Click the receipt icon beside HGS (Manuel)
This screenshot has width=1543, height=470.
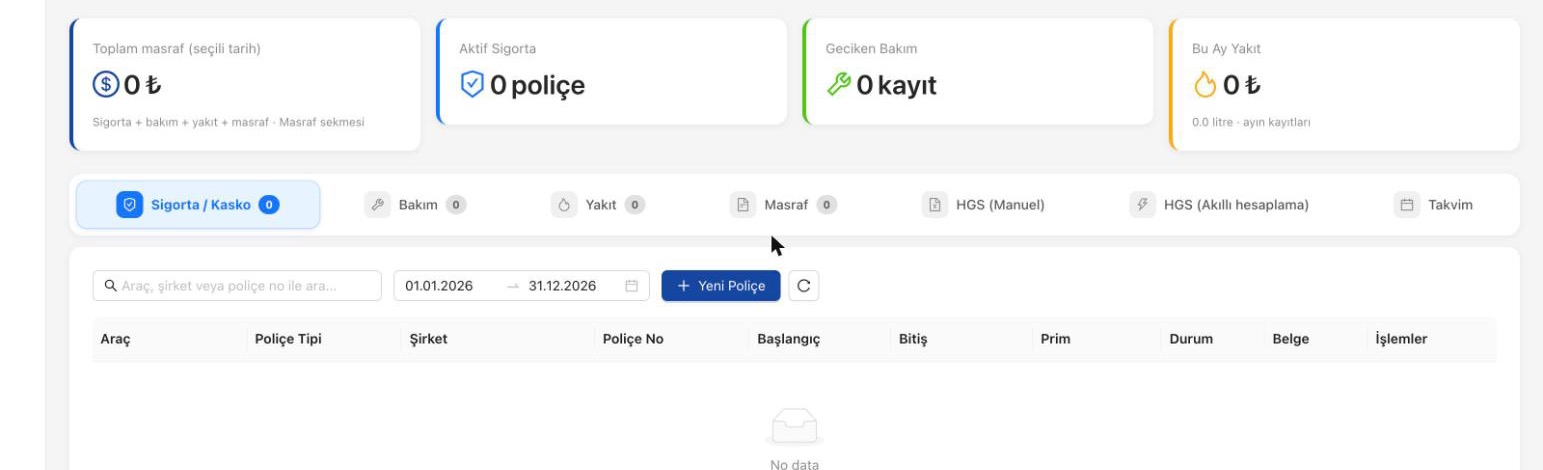pos(936,205)
